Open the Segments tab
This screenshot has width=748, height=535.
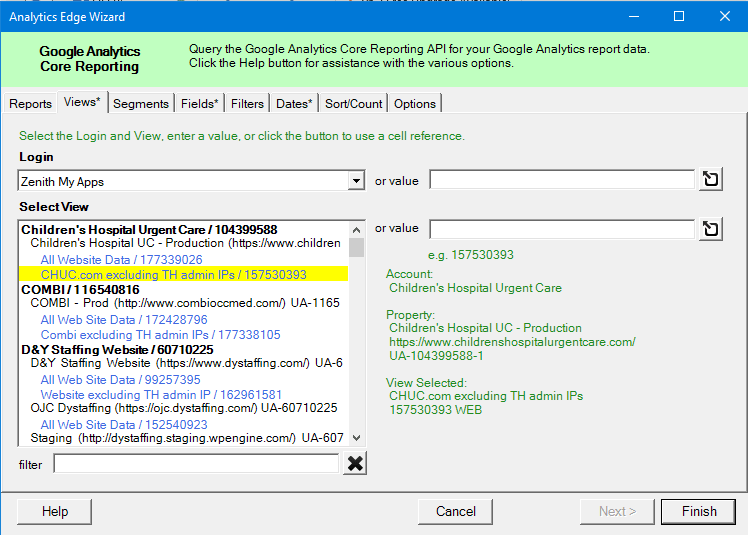click(141, 104)
